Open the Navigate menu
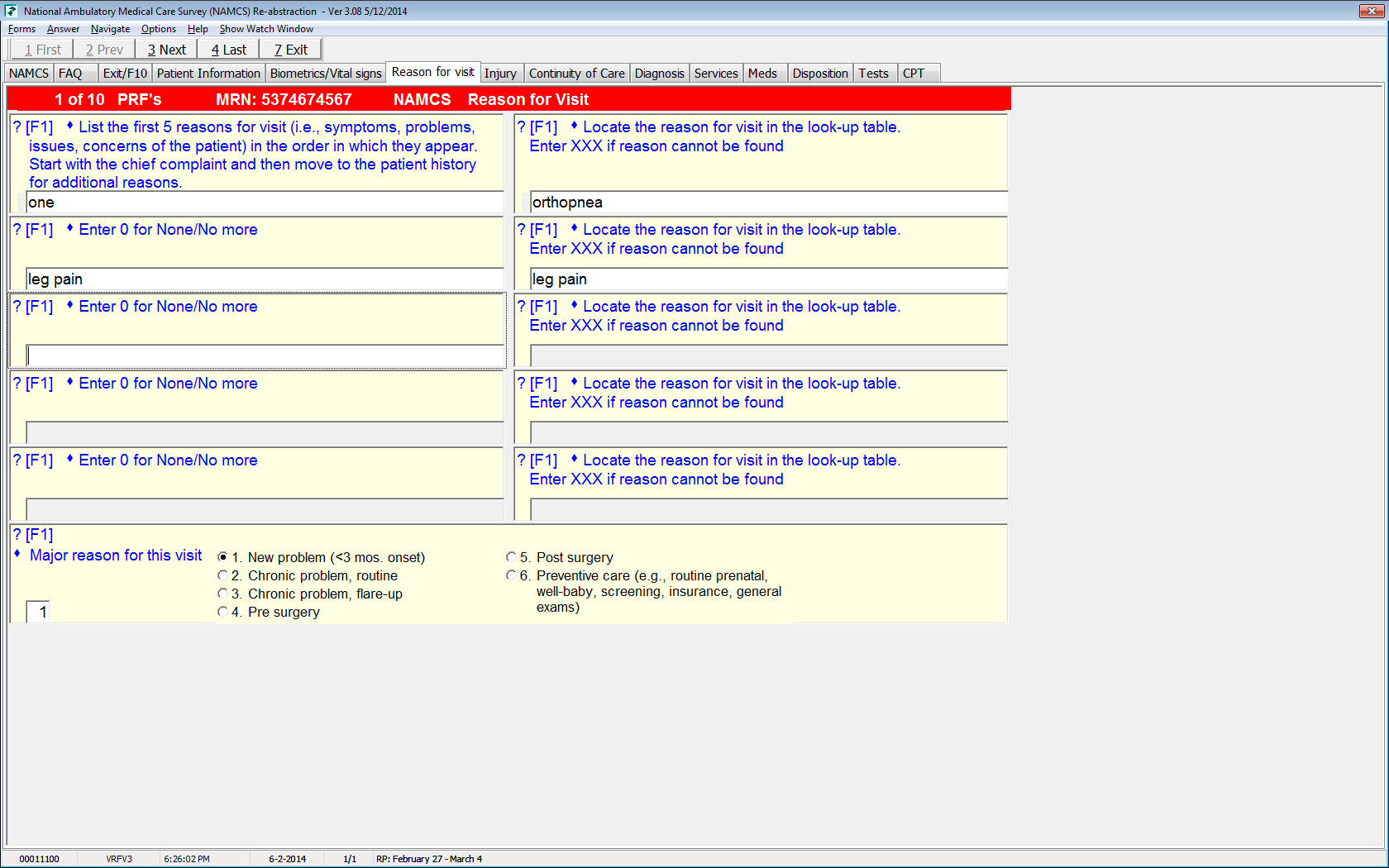Viewport: 1389px width, 868px height. [x=110, y=29]
